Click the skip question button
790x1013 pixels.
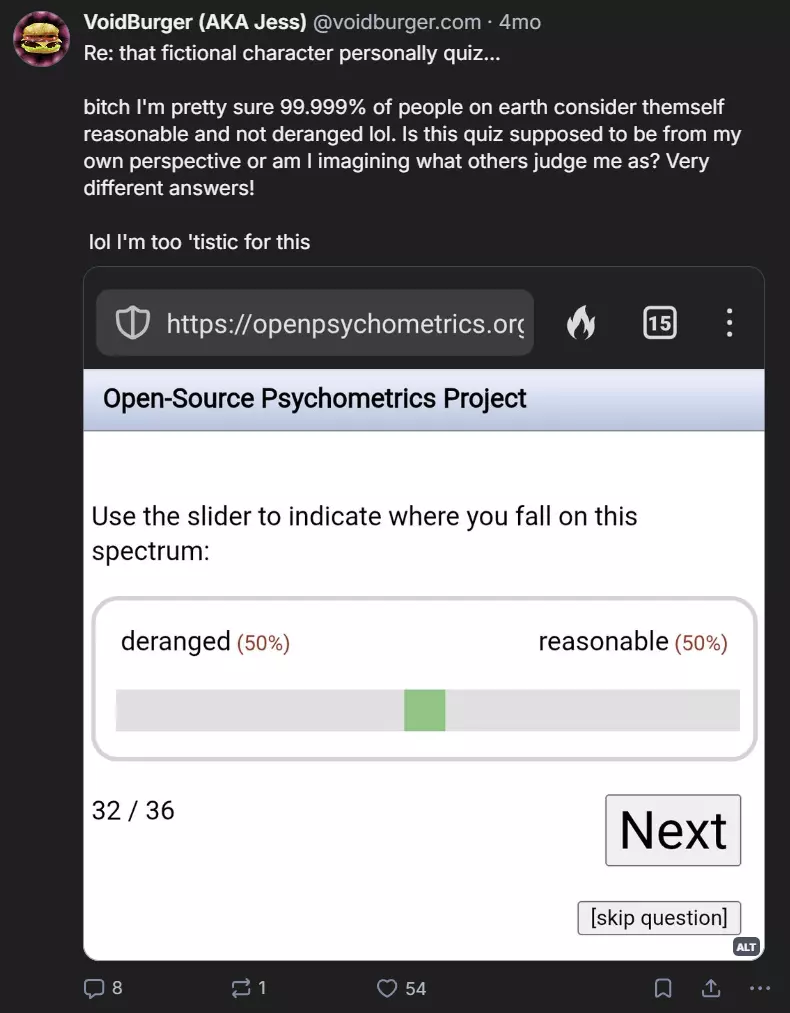pyautogui.click(x=659, y=918)
